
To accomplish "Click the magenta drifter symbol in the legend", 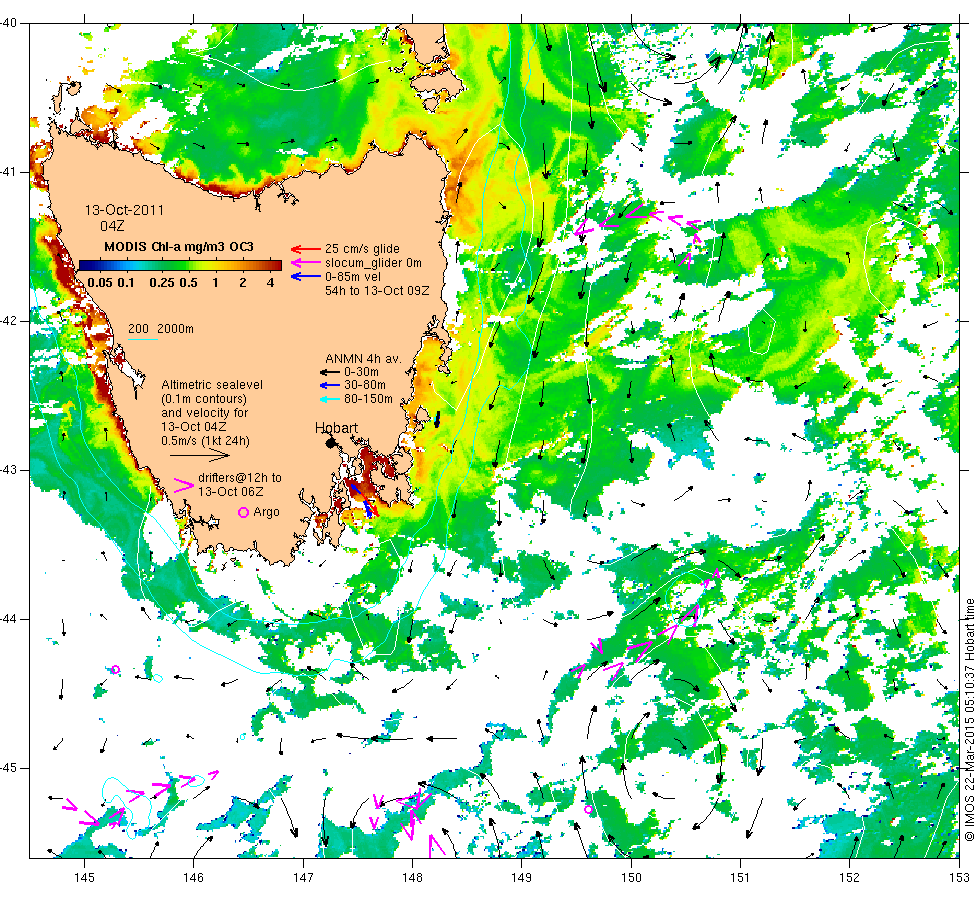I will tap(184, 485).
